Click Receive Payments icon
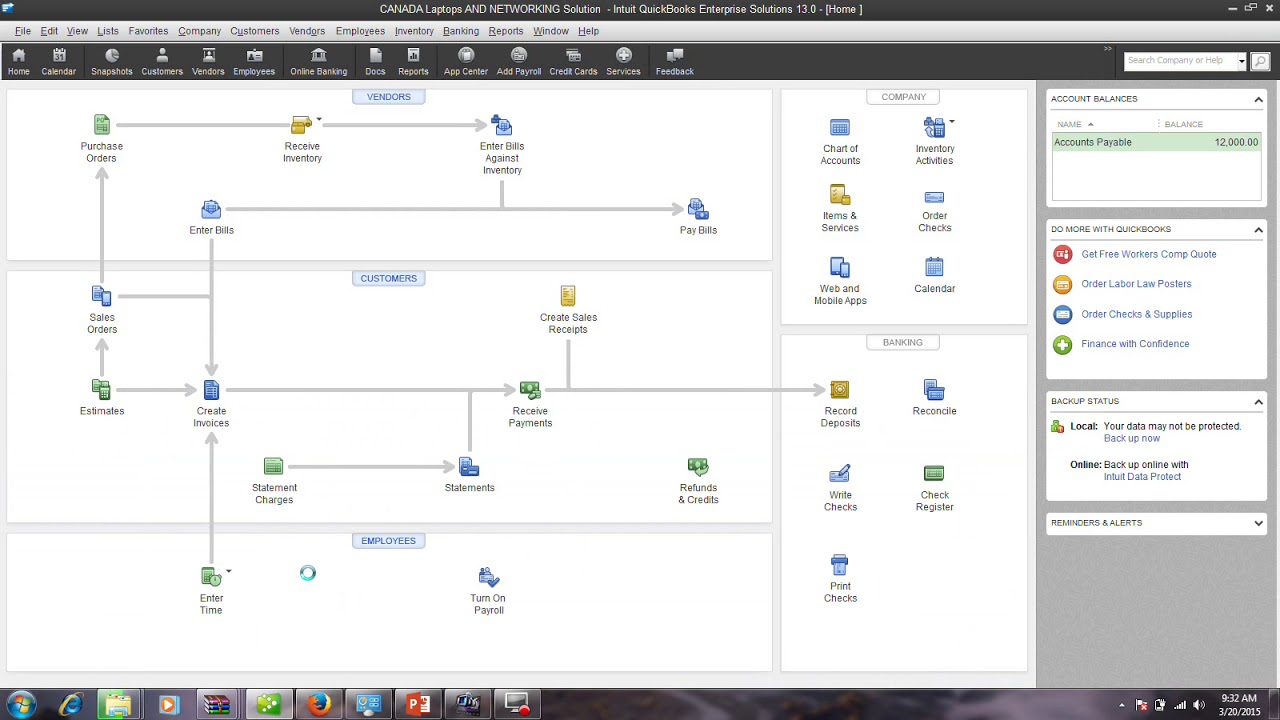Screen dimensions: 1280x720 (x=530, y=390)
